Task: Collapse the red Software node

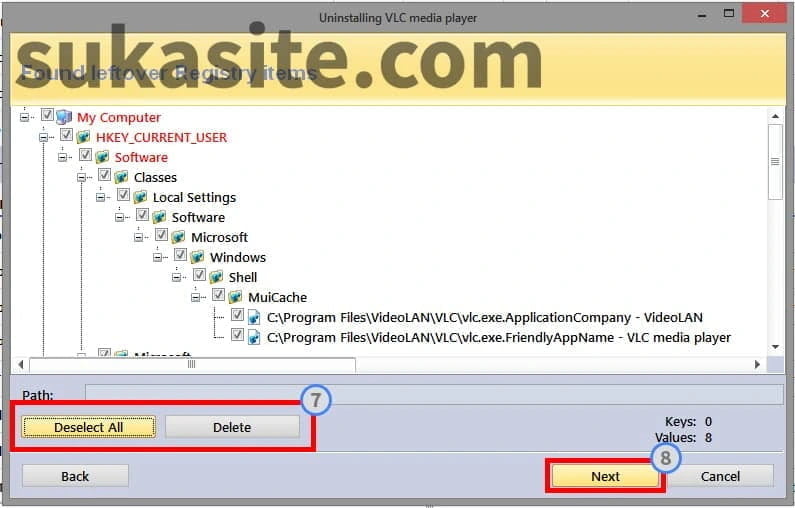Action: pyautogui.click(x=62, y=157)
